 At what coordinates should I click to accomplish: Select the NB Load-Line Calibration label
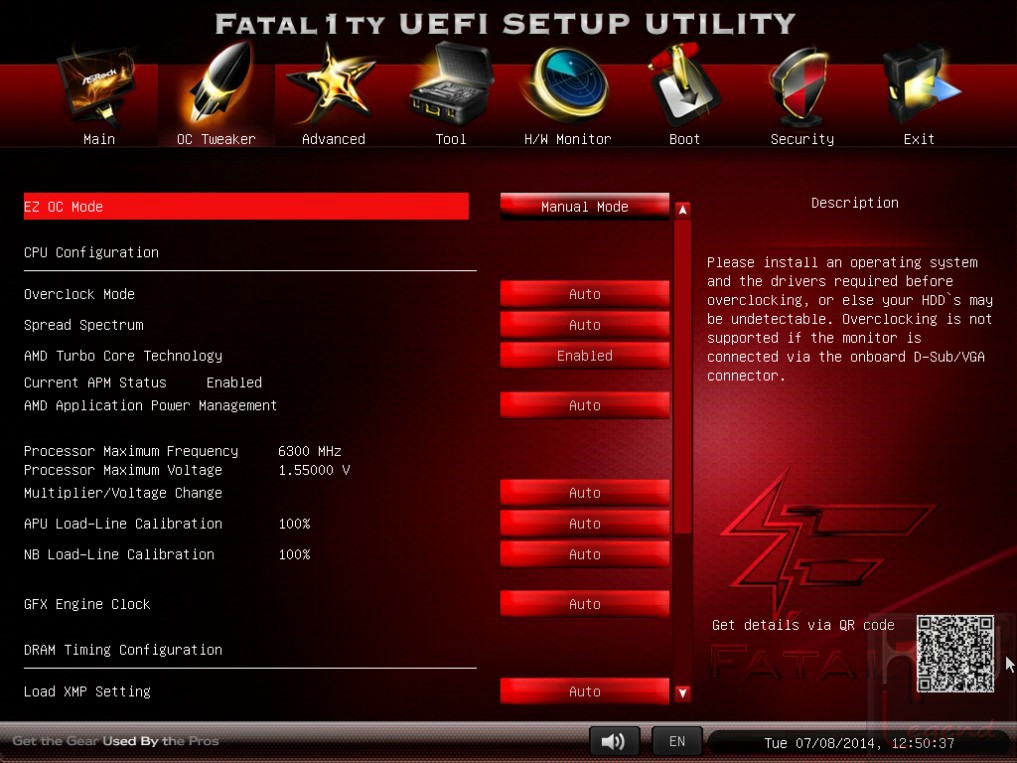(x=119, y=555)
